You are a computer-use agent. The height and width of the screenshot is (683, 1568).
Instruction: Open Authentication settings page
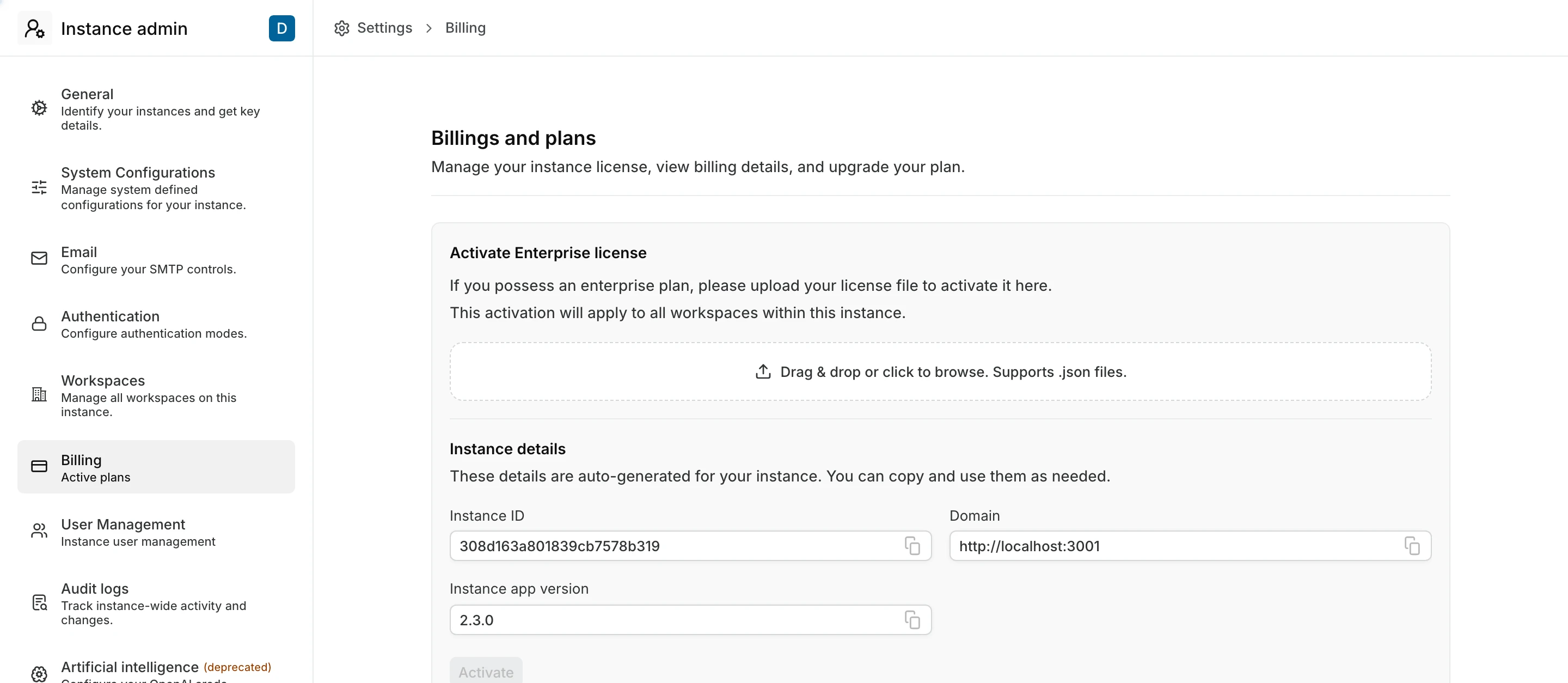click(x=156, y=325)
